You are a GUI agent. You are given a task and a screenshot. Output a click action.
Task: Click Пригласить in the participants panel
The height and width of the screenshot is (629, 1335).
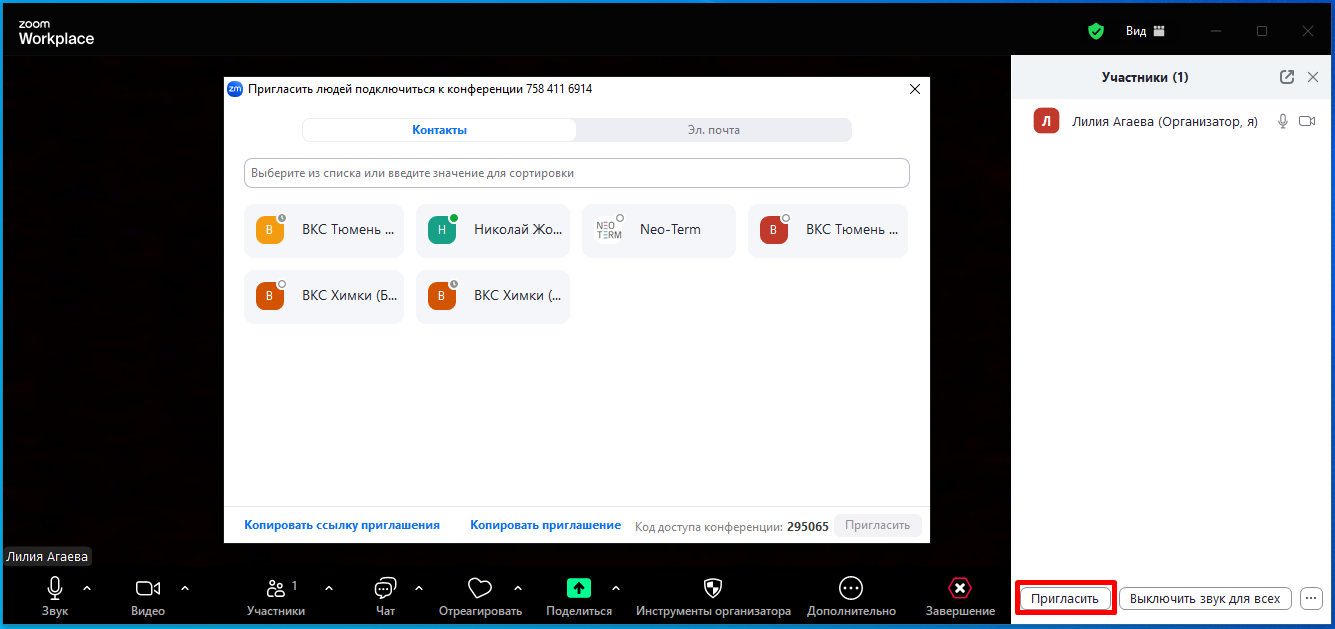[x=1065, y=599]
